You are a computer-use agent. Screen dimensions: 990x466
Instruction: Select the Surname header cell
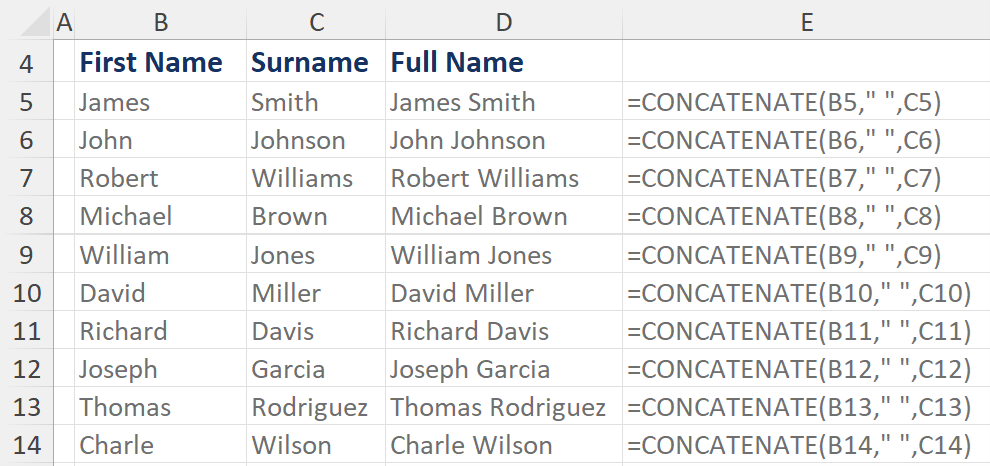click(x=310, y=63)
